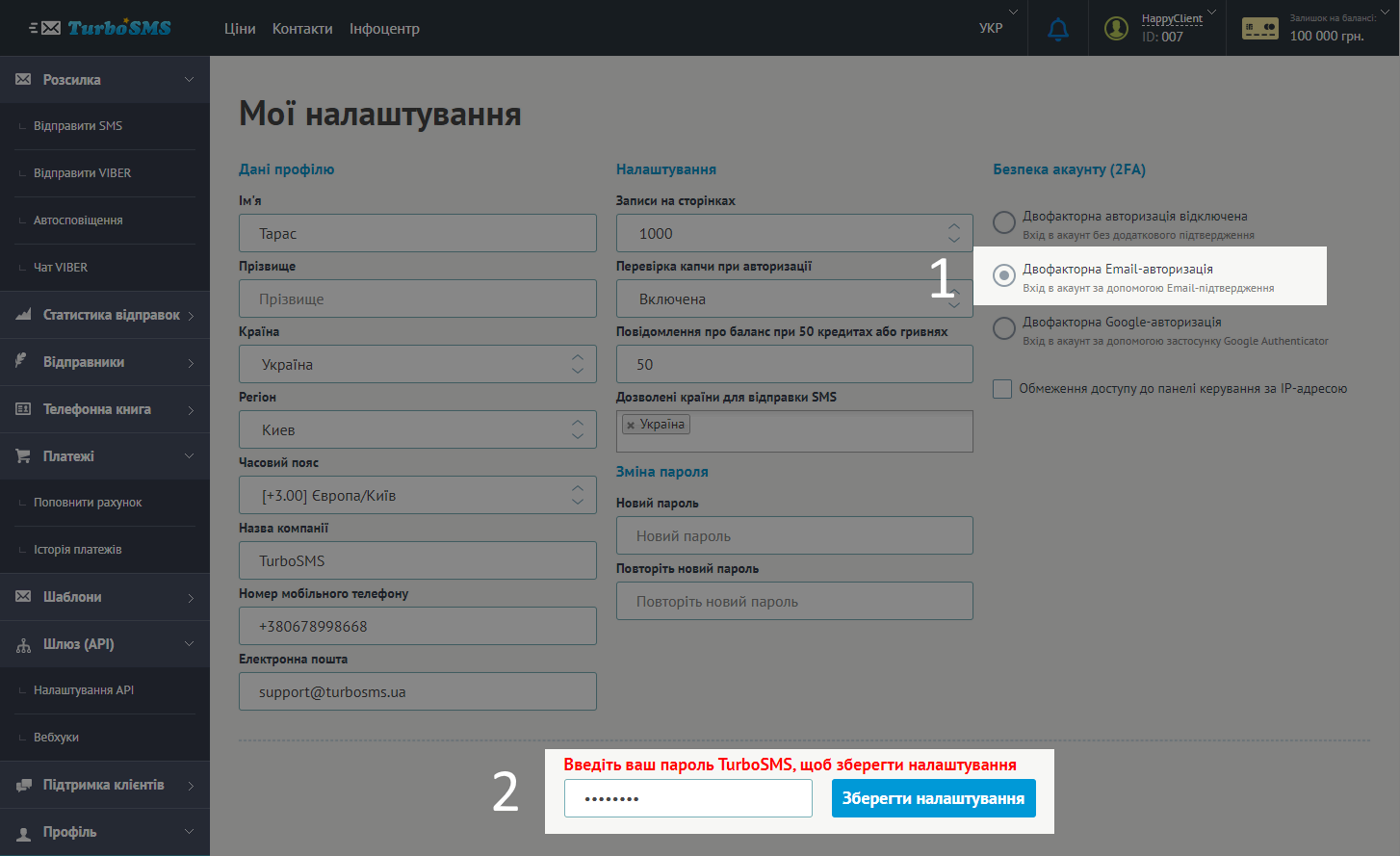Viewport: 1400px width, 856px height.
Task: Click the Профіль person icon
Action: click(x=23, y=833)
